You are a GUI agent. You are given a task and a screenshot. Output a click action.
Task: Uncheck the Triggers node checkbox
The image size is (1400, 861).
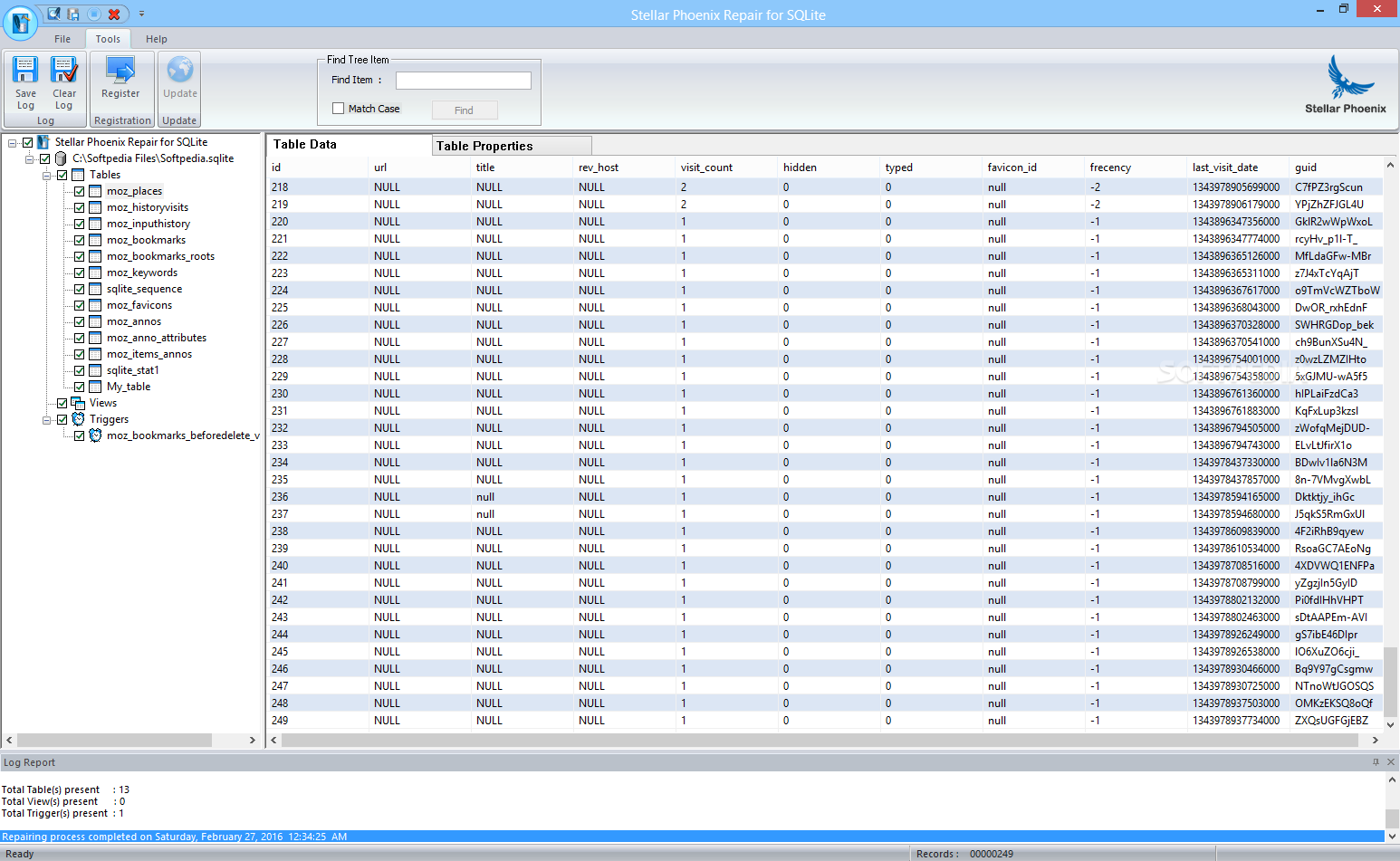(x=62, y=420)
